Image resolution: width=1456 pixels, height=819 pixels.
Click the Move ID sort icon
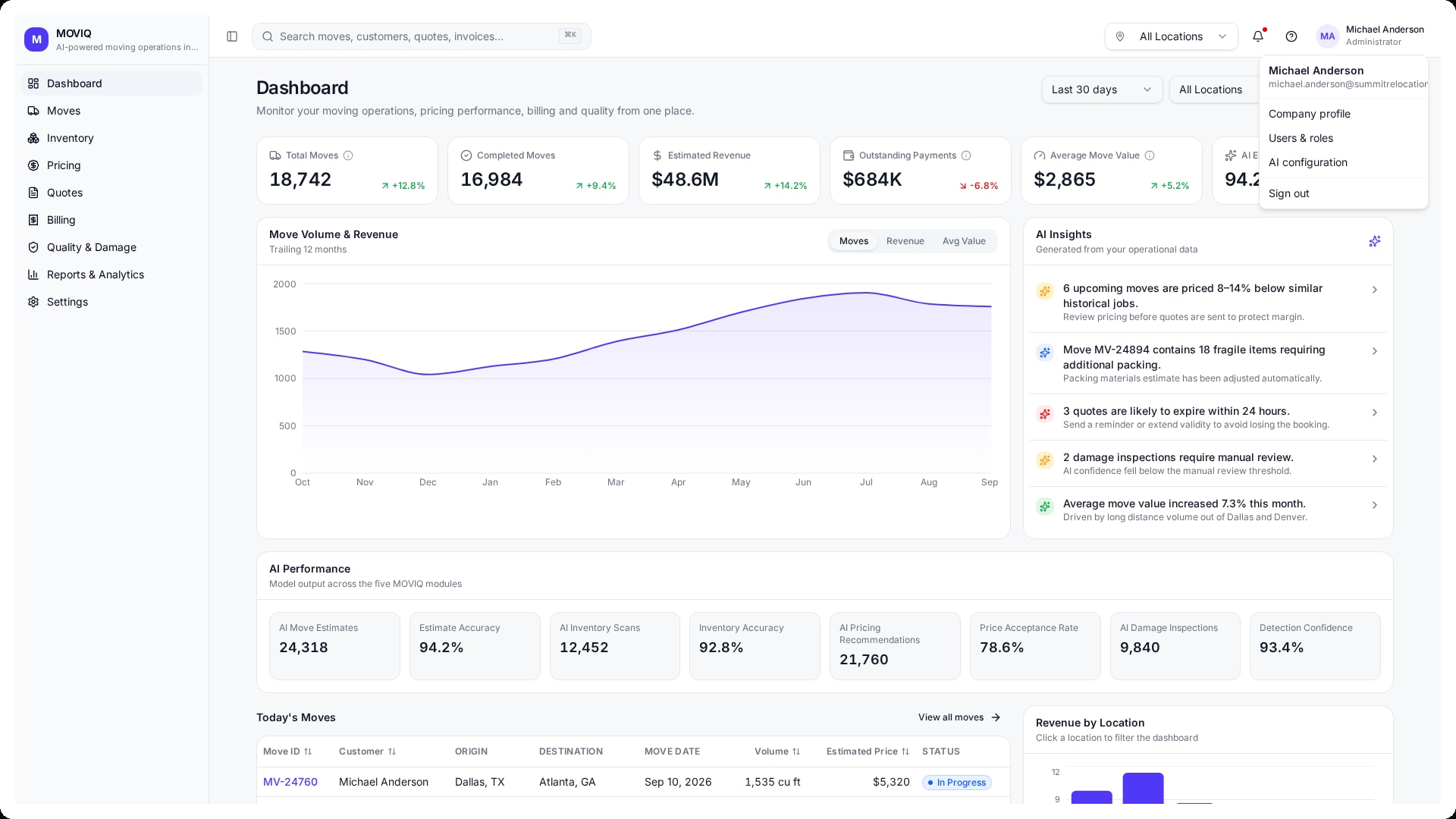(x=308, y=752)
